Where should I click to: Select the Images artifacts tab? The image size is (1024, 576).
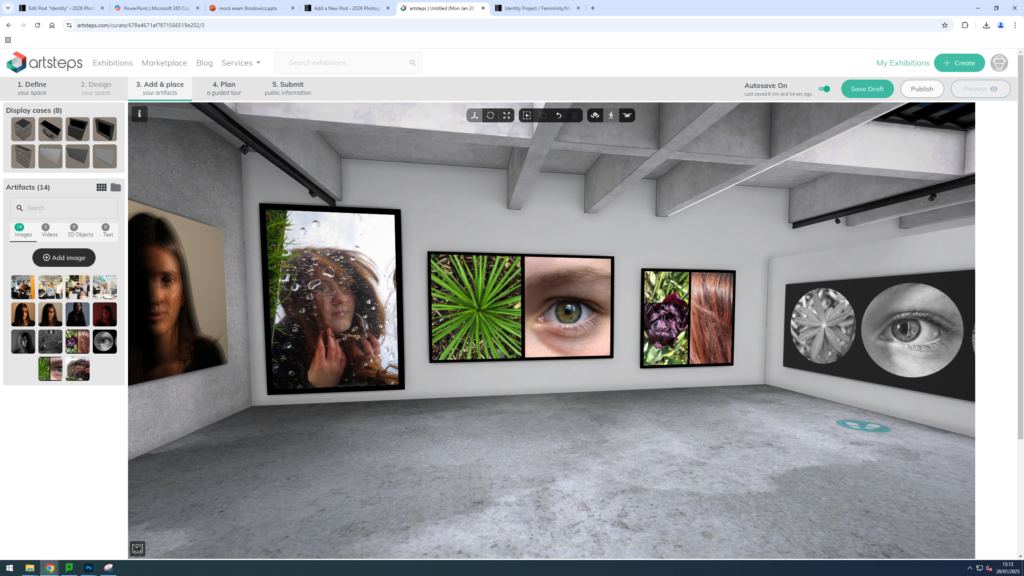coord(23,231)
